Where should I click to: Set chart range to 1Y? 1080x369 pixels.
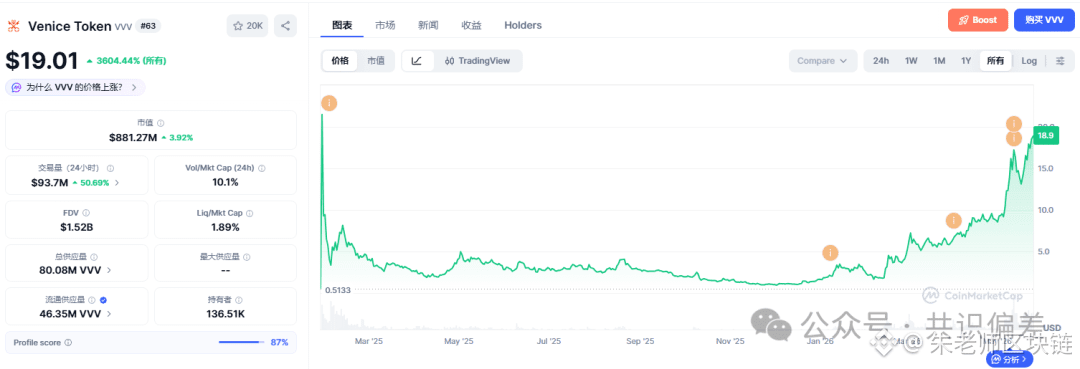click(966, 61)
